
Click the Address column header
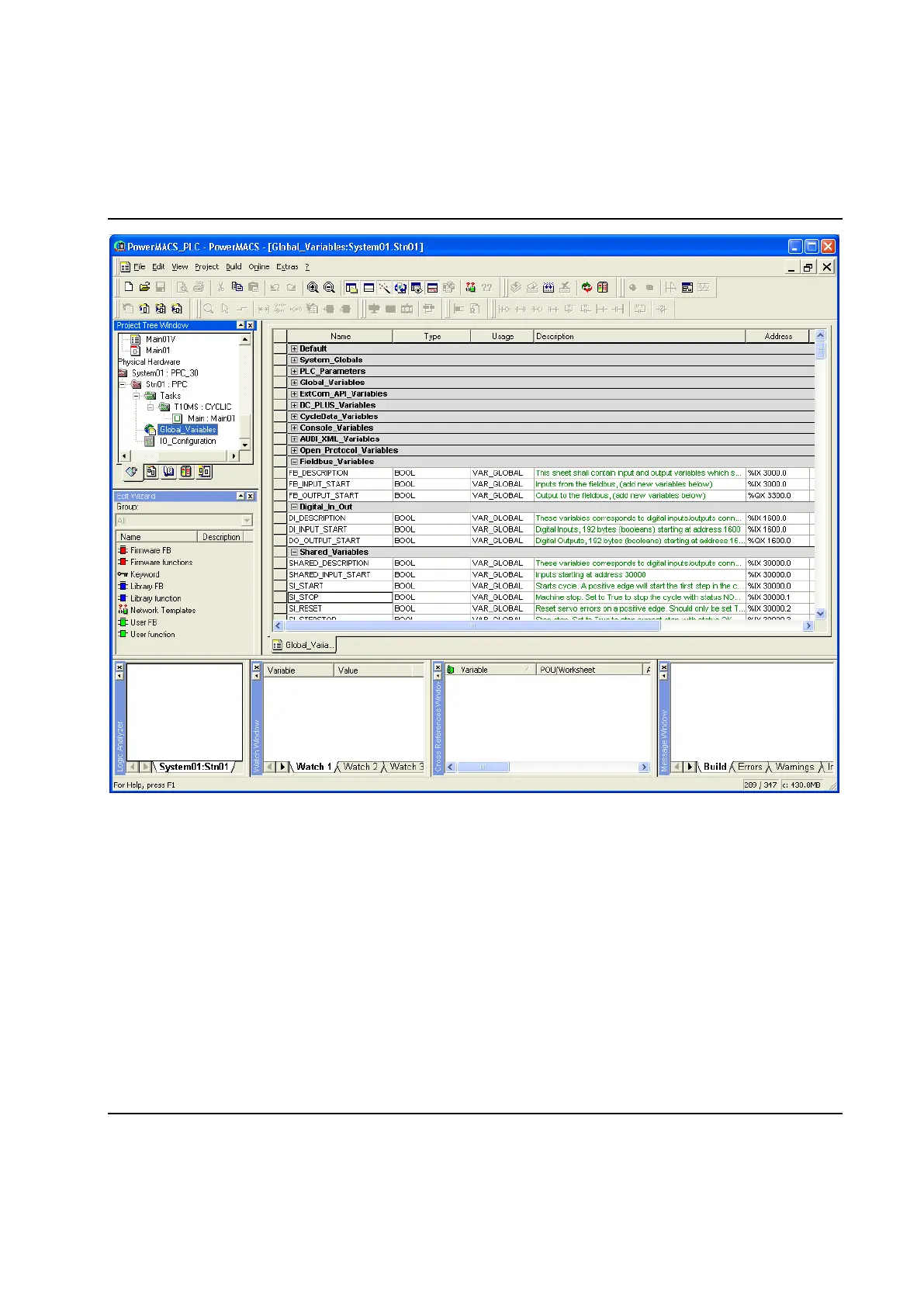777,337
